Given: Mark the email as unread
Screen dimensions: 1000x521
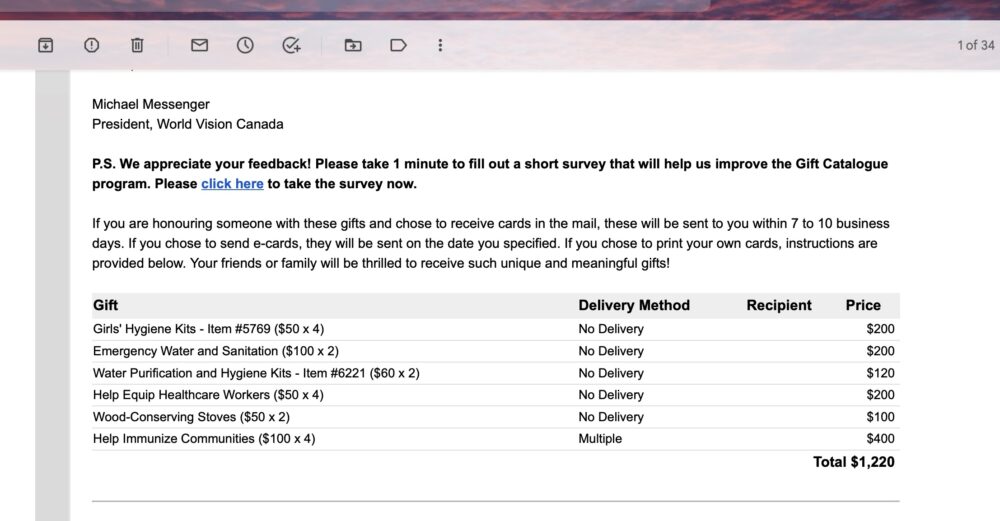Looking at the screenshot, I should (x=199, y=45).
